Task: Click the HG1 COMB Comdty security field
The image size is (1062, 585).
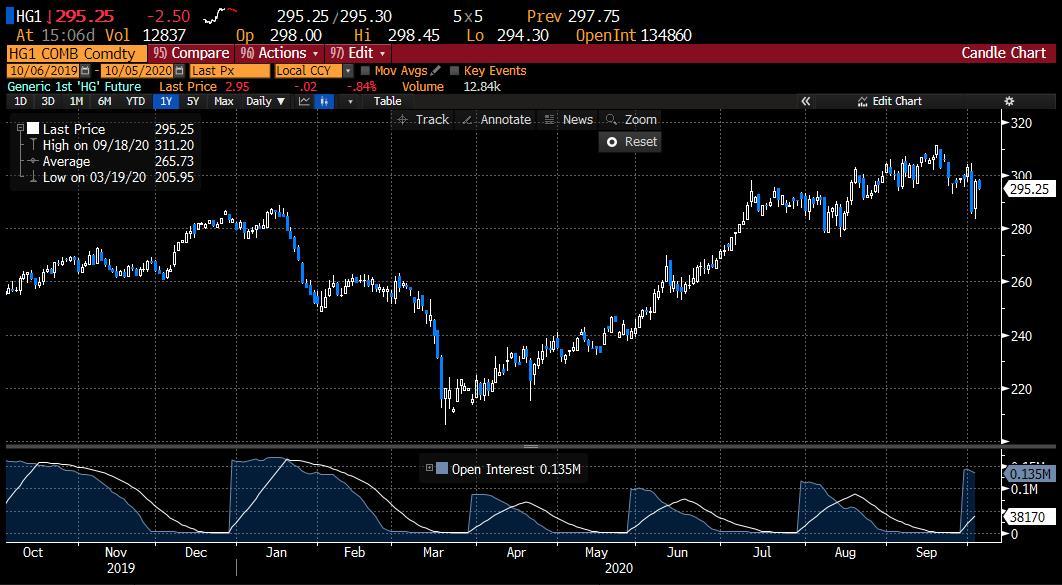Action: tap(77, 53)
